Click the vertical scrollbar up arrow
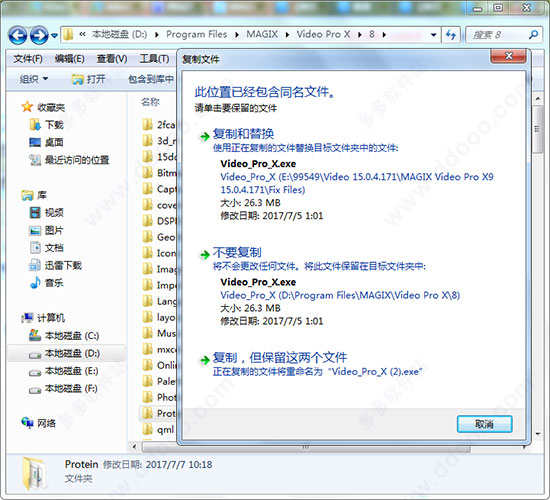 (x=538, y=99)
